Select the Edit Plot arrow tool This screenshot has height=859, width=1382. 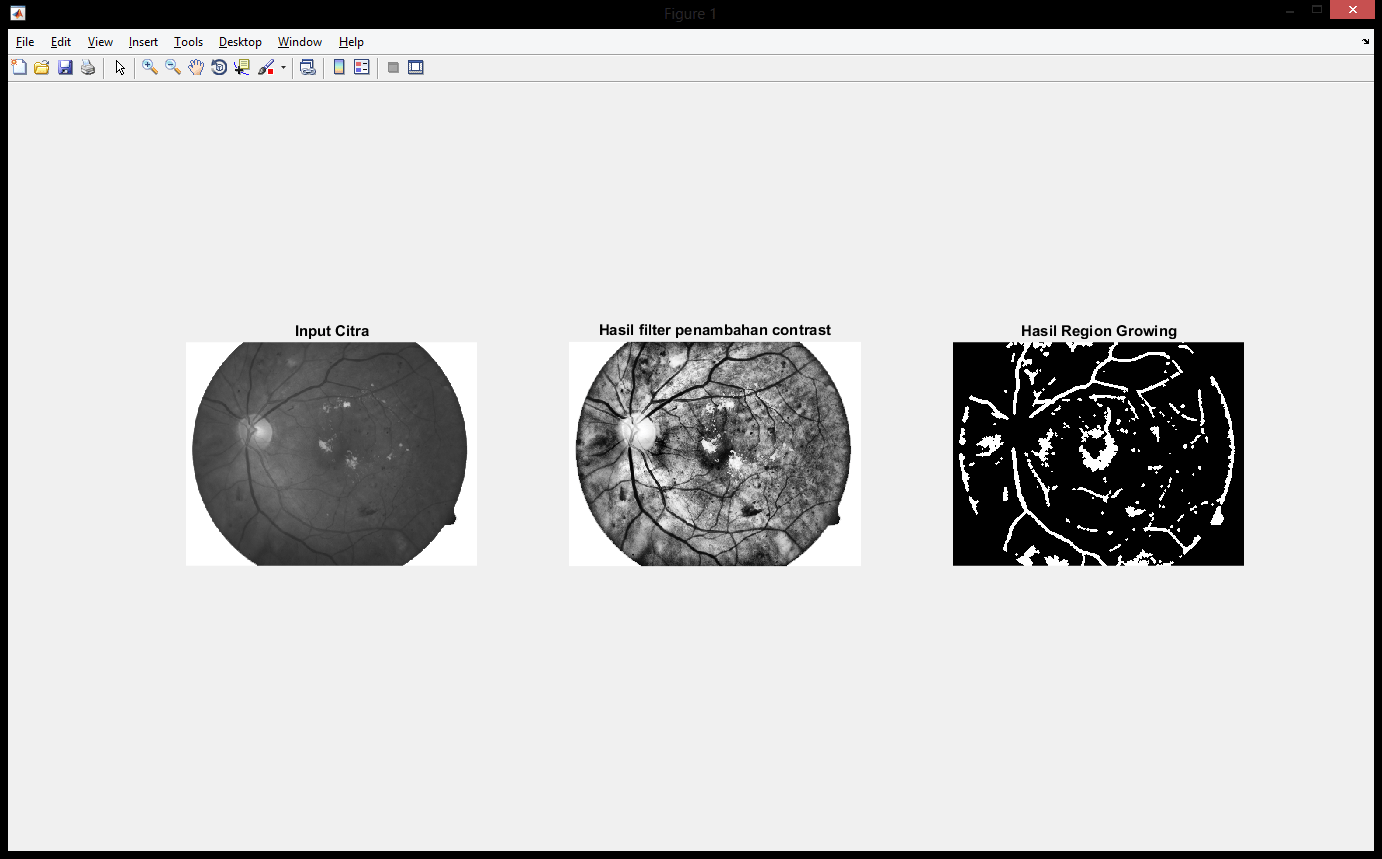click(x=120, y=68)
